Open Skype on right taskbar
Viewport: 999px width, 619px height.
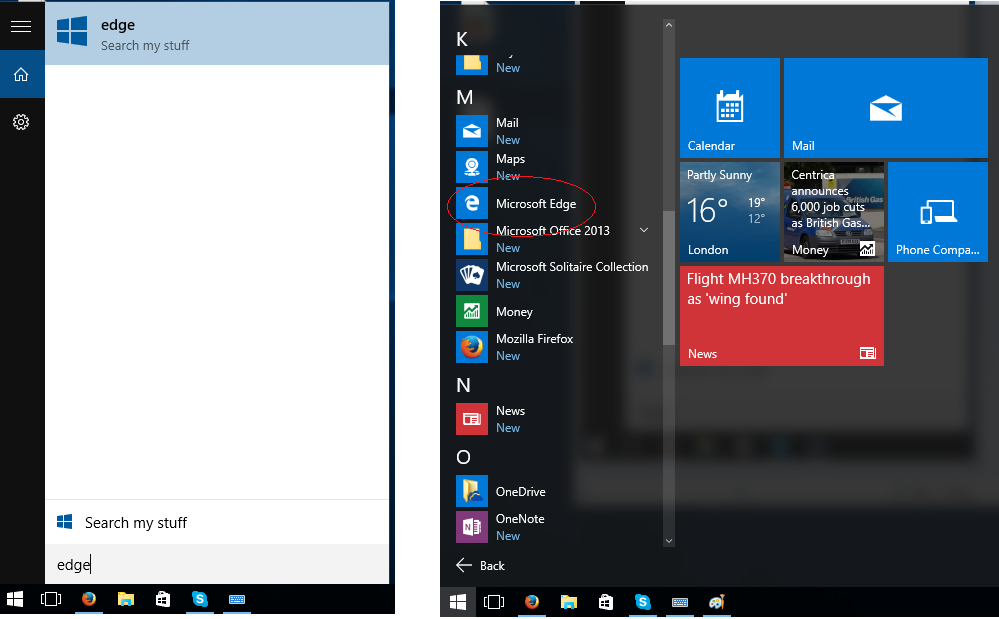pos(642,602)
